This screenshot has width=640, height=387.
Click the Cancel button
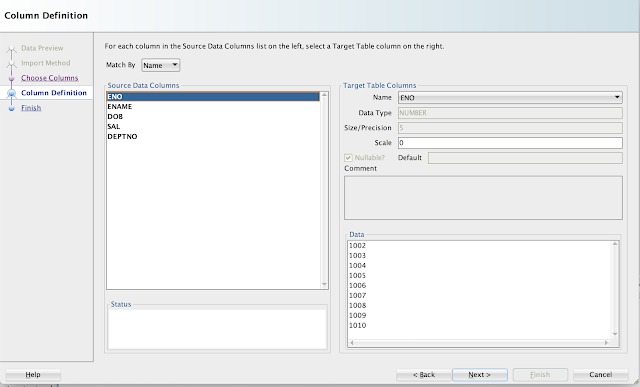tap(600, 374)
